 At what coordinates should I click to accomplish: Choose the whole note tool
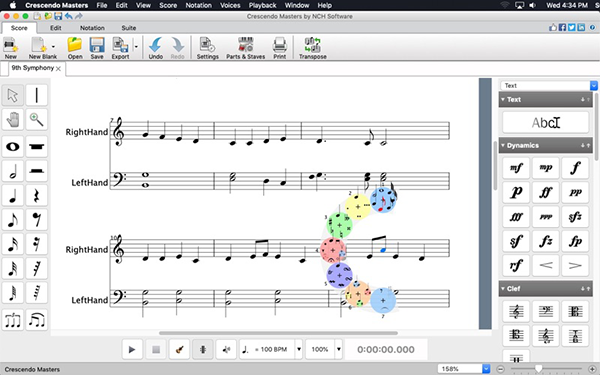pyautogui.click(x=13, y=147)
